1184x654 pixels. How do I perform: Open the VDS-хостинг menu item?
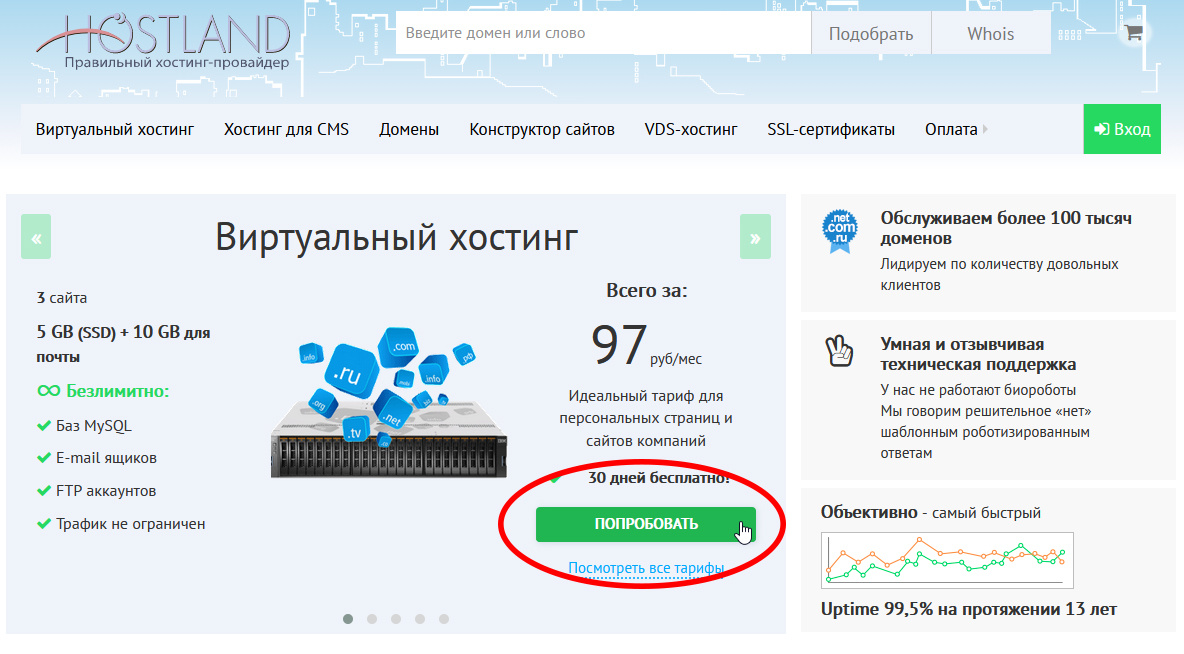[691, 129]
